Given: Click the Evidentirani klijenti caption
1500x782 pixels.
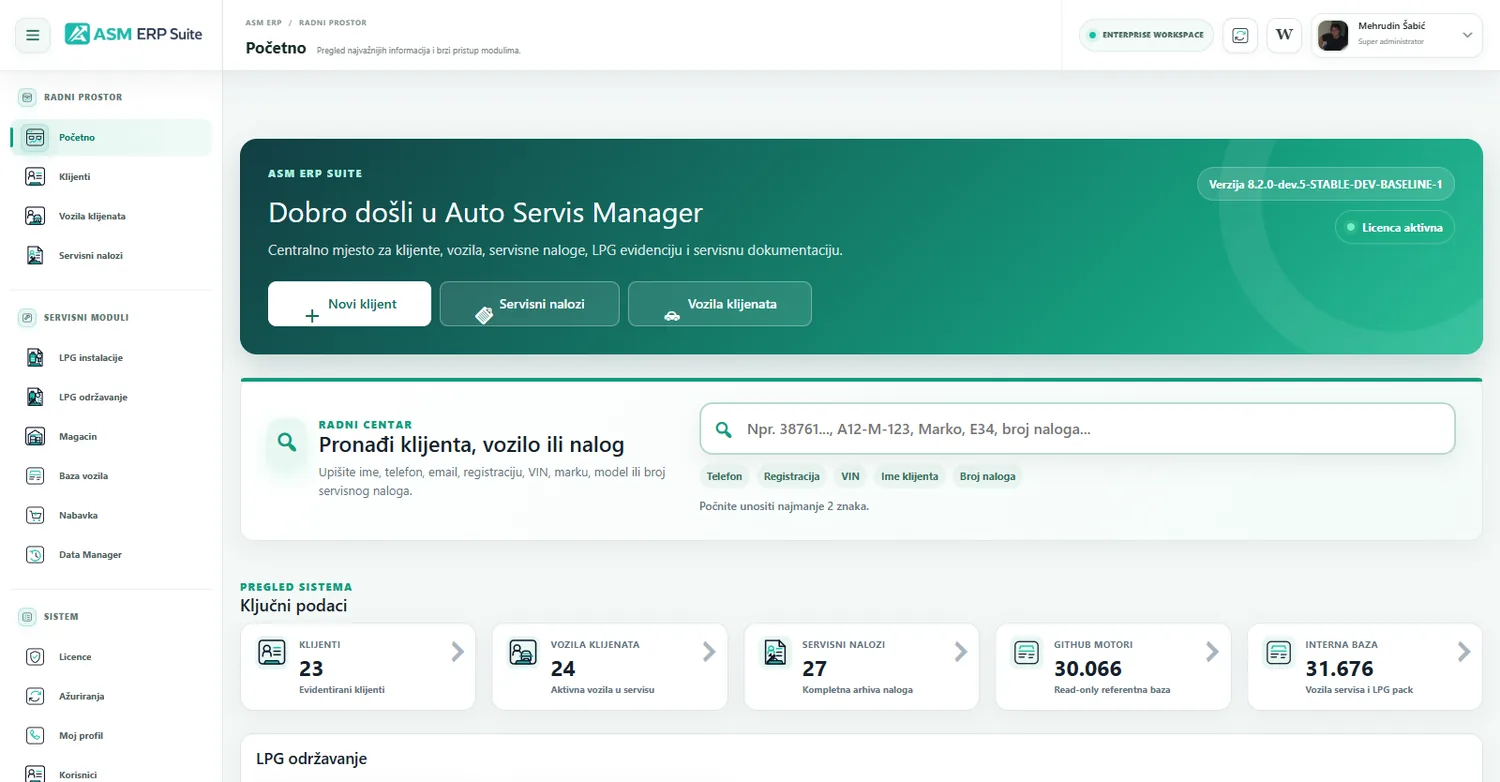Looking at the screenshot, I should pyautogui.click(x=342, y=690).
